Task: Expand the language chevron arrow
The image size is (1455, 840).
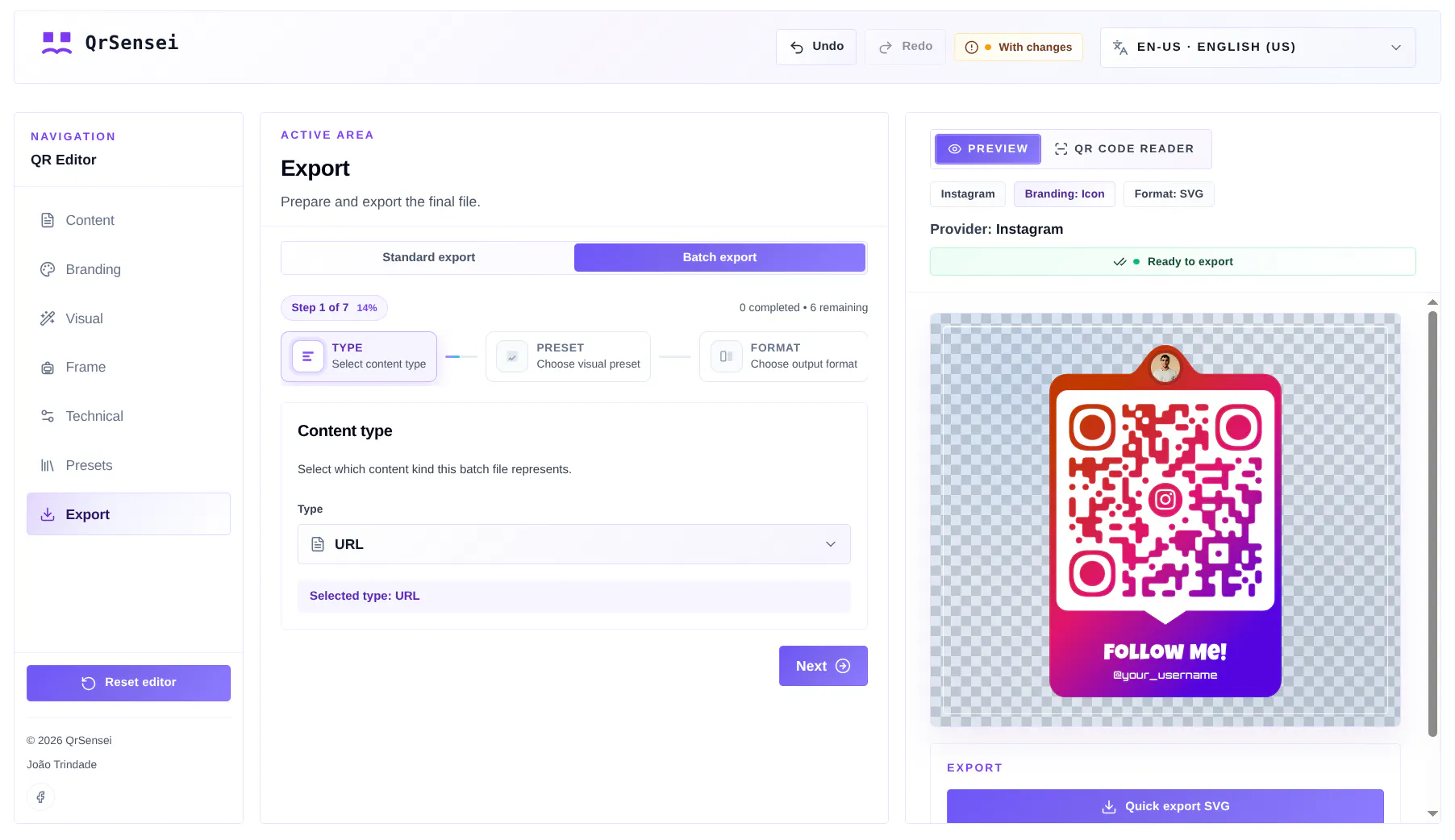Action: [1396, 48]
